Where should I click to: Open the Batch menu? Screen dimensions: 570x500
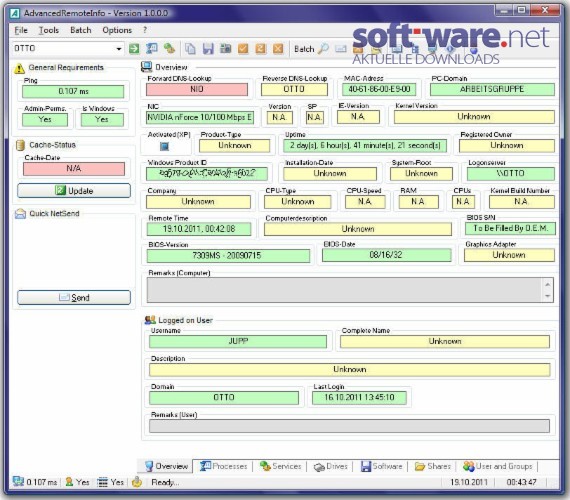(x=81, y=30)
